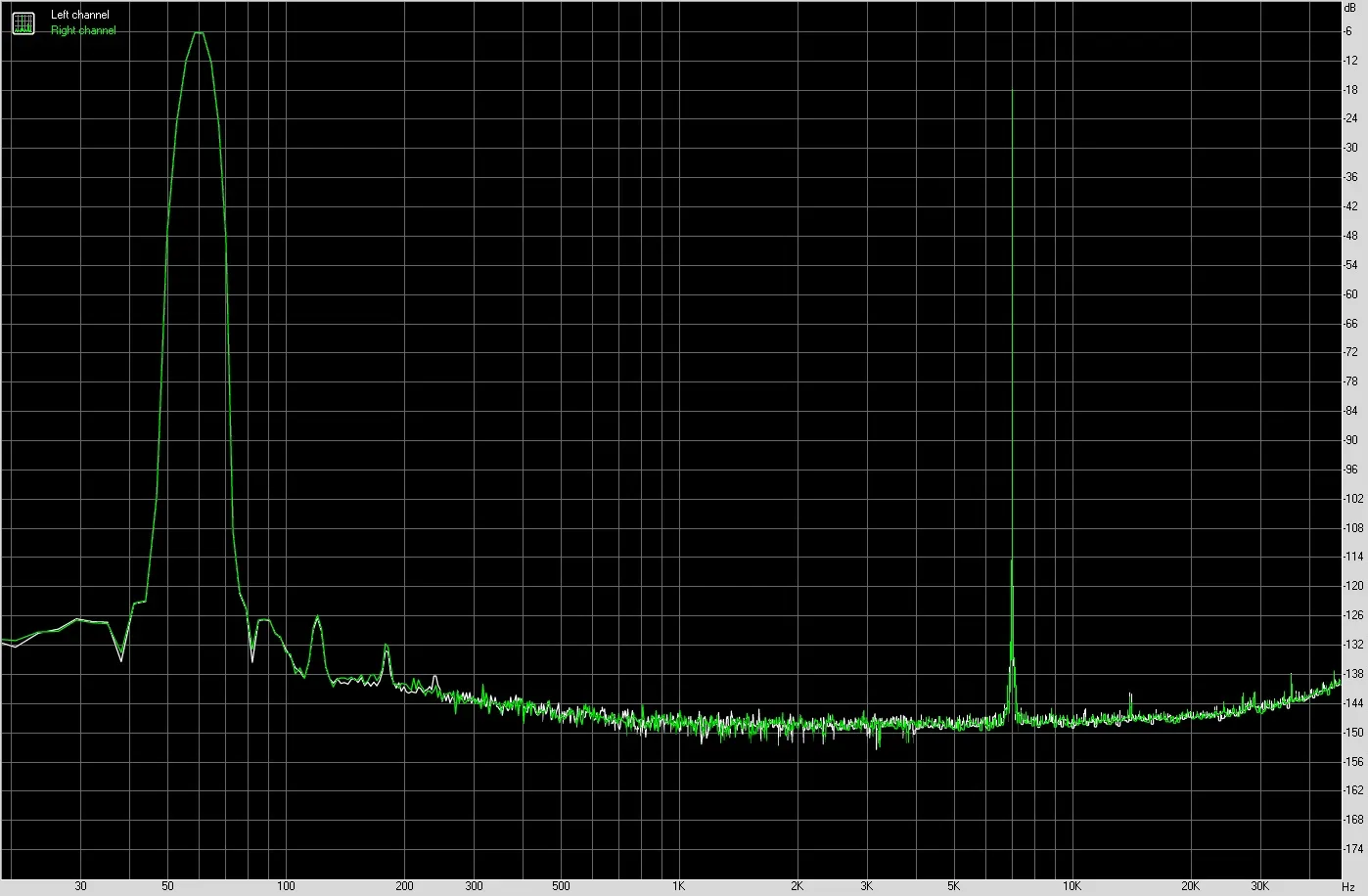Click the "30K" frequency axis label
Viewport: 1368px width, 896px height.
1258,886
